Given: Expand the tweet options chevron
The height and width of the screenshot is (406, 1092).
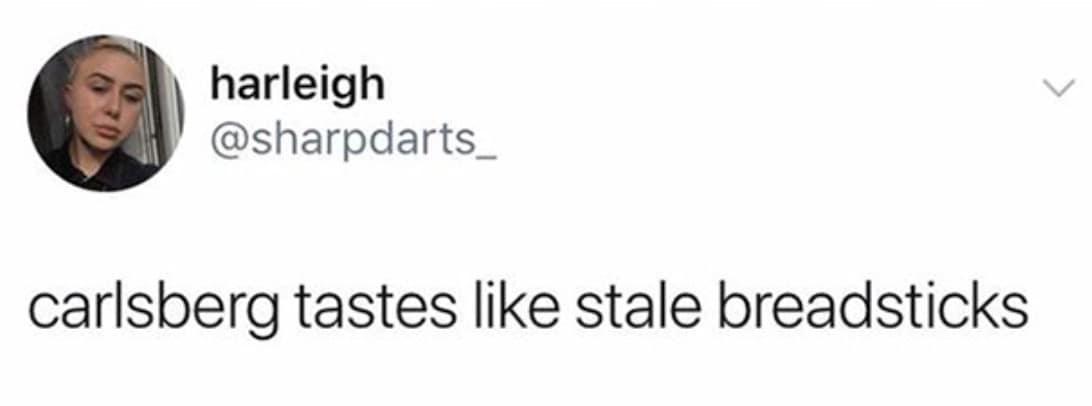Looking at the screenshot, I should (1056, 88).
